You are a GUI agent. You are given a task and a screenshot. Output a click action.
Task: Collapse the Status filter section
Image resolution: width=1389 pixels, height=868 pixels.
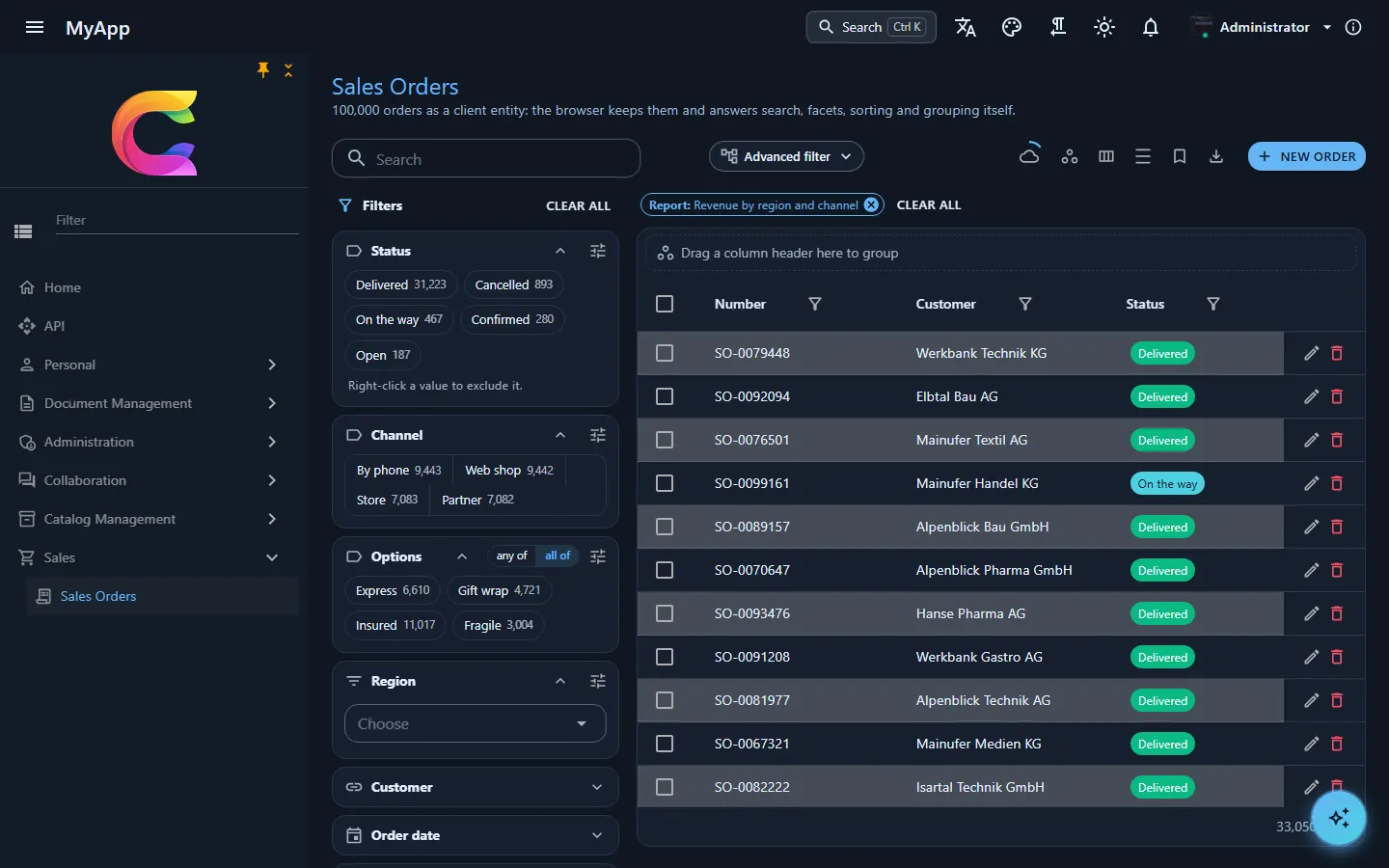click(560, 251)
